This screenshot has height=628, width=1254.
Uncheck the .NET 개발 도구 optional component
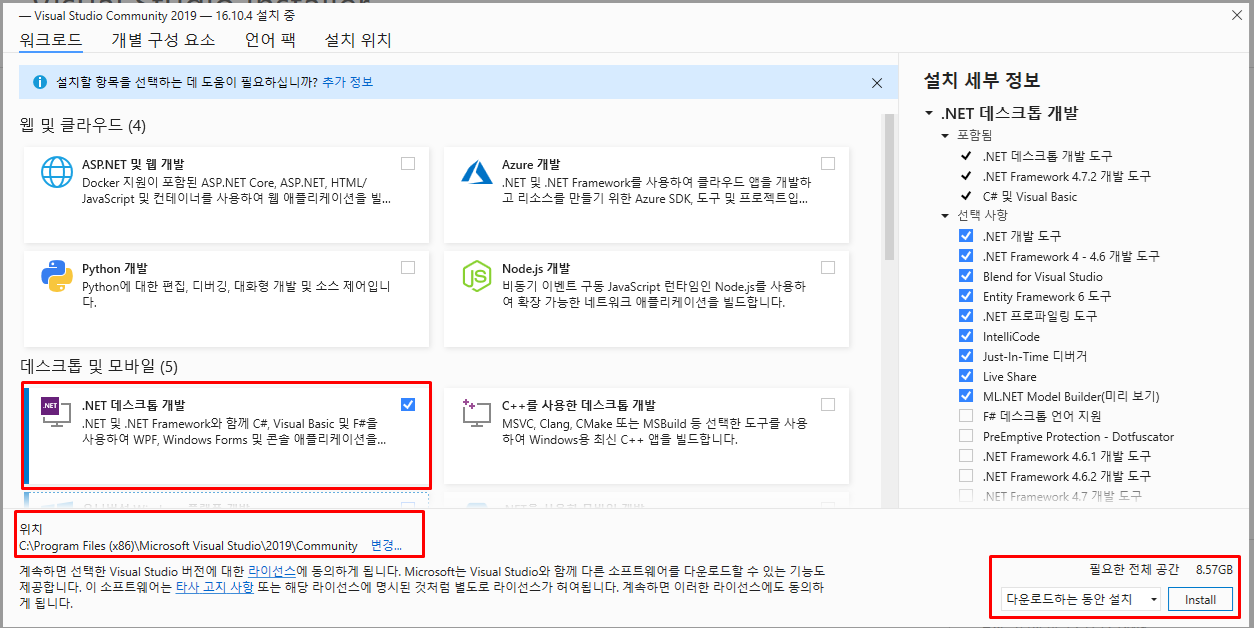966,236
